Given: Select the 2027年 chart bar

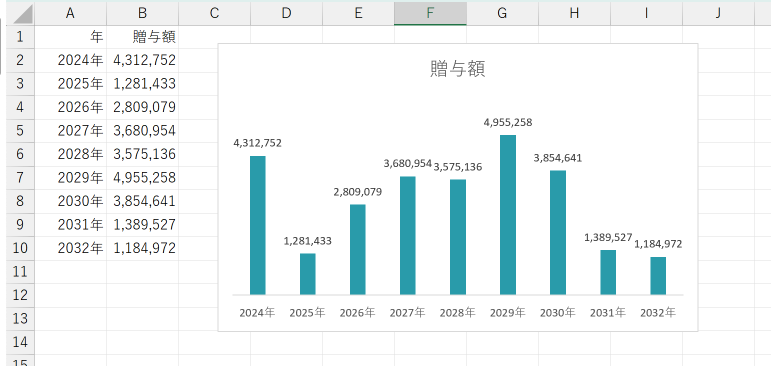Looking at the screenshot, I should 408,236.
